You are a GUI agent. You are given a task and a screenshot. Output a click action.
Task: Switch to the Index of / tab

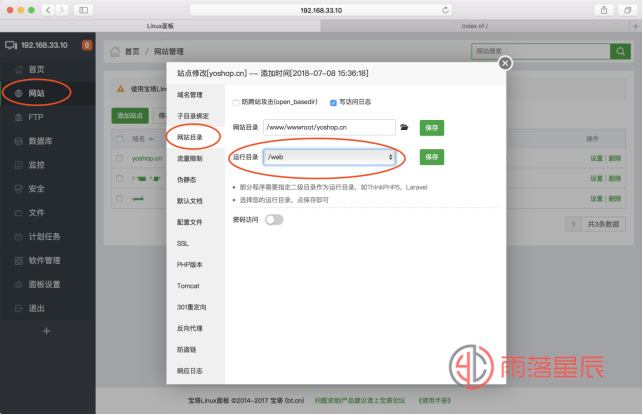pyautogui.click(x=475, y=26)
